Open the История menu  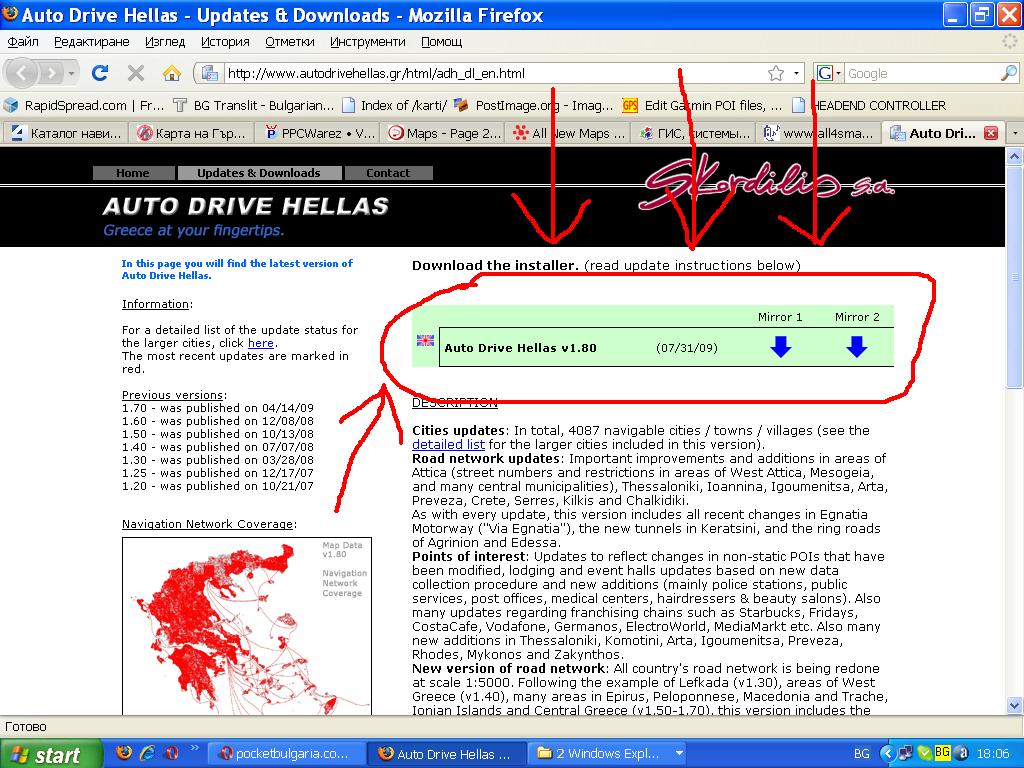[225, 42]
